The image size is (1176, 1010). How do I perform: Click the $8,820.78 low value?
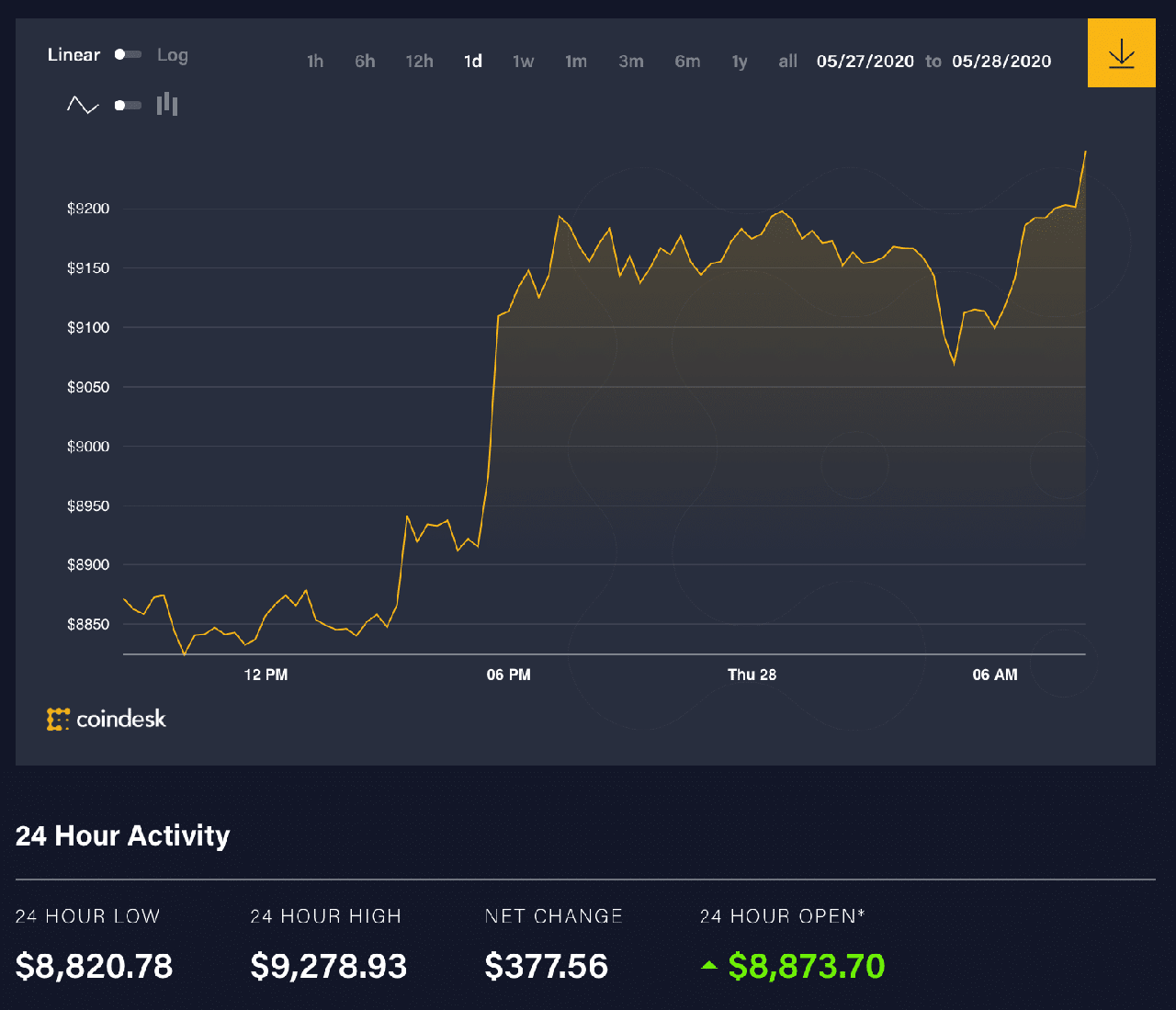tap(94, 966)
